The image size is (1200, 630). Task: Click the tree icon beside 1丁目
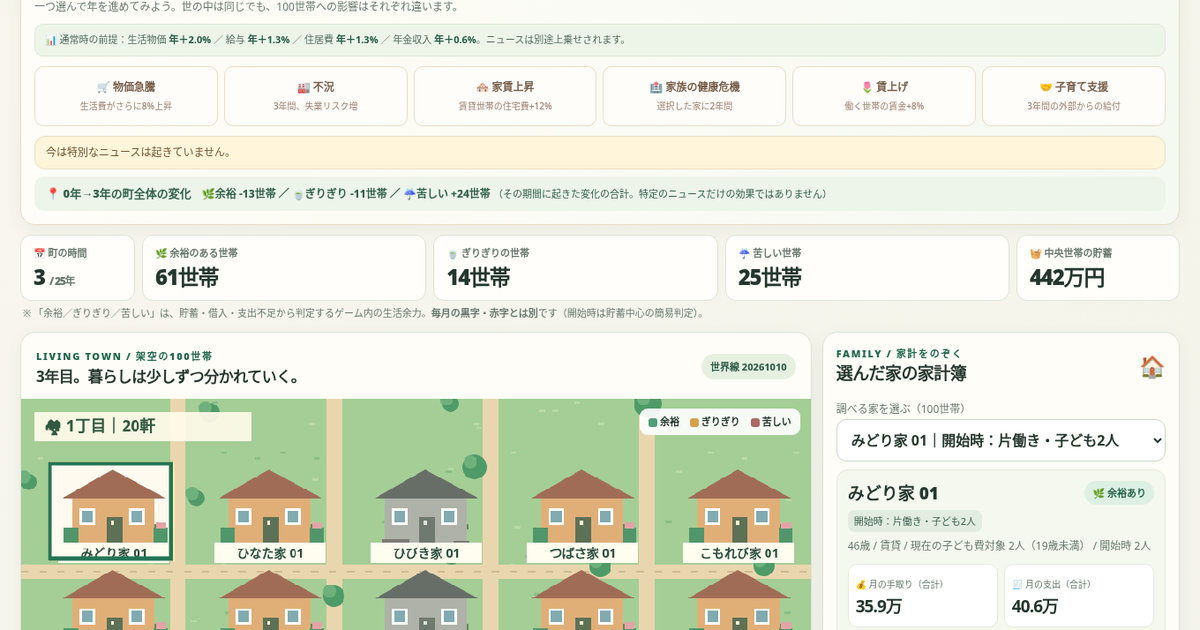click(x=53, y=427)
